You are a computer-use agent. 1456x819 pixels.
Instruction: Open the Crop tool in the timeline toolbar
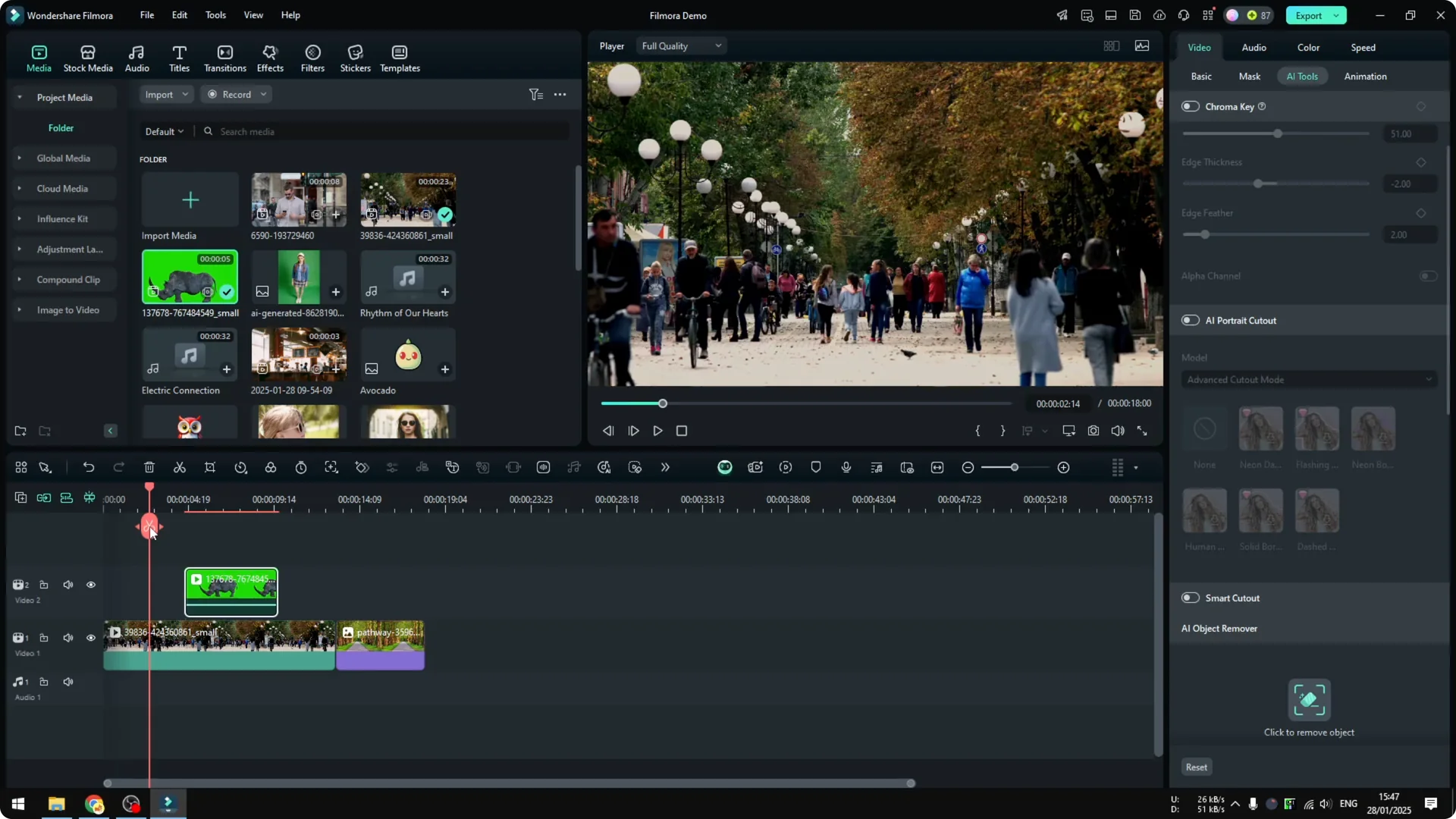(x=210, y=467)
